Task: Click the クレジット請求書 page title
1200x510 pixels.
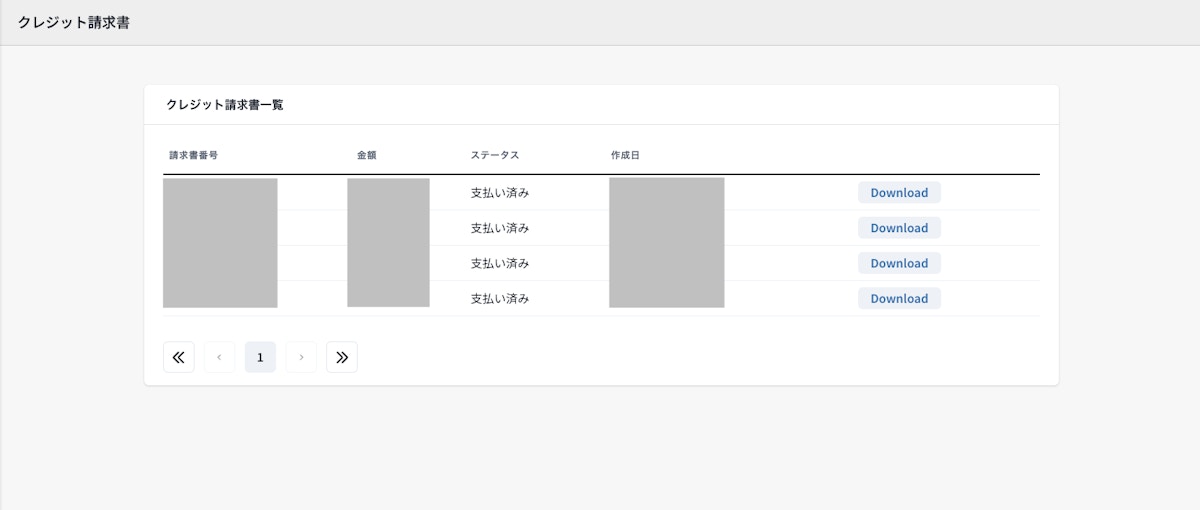Action: point(74,23)
